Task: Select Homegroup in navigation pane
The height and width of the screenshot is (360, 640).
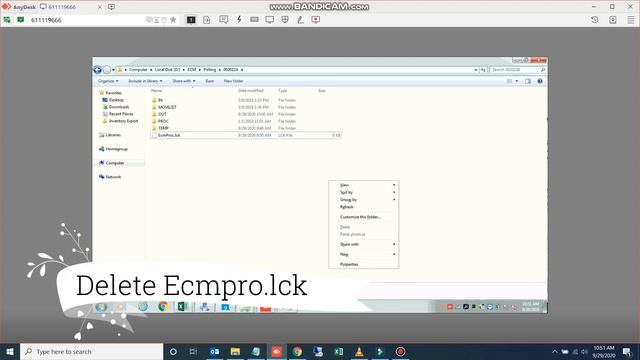Action: coord(116,149)
